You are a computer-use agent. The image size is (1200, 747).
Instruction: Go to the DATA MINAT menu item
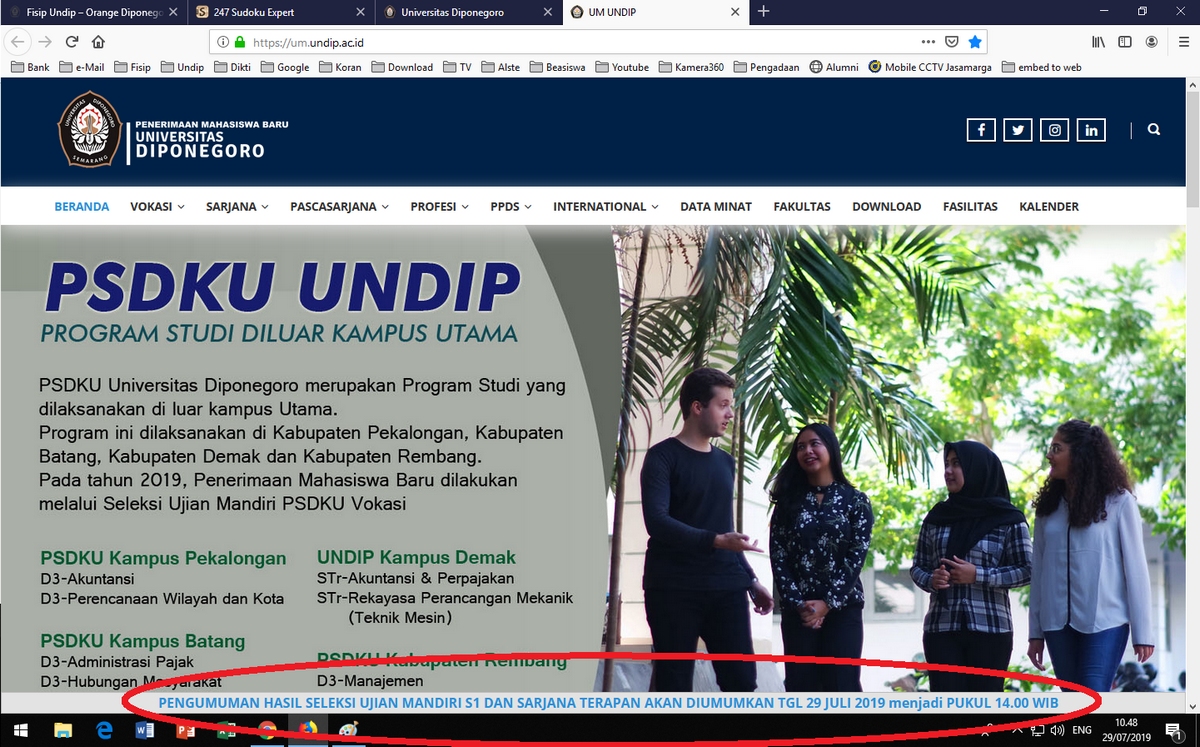(716, 207)
